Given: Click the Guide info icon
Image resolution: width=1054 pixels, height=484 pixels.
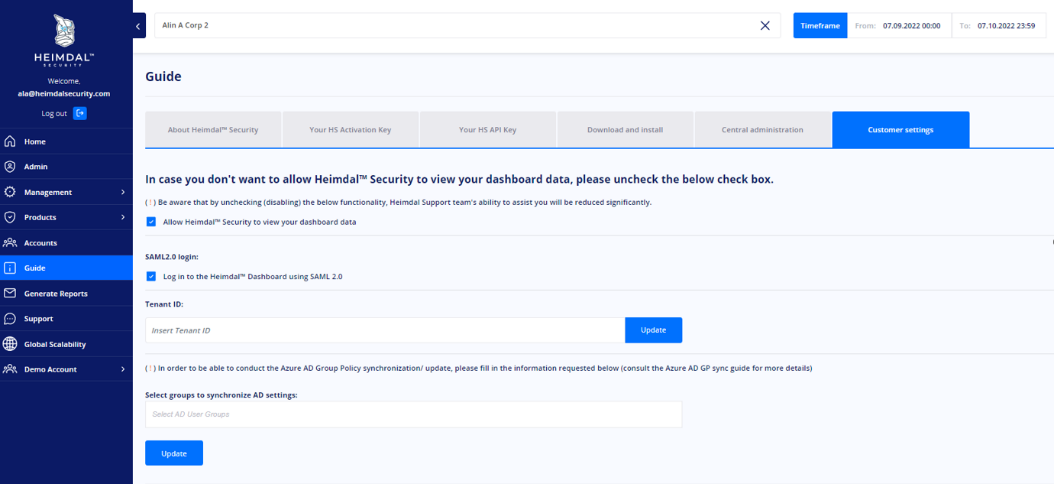Looking at the screenshot, I should pos(9,268).
